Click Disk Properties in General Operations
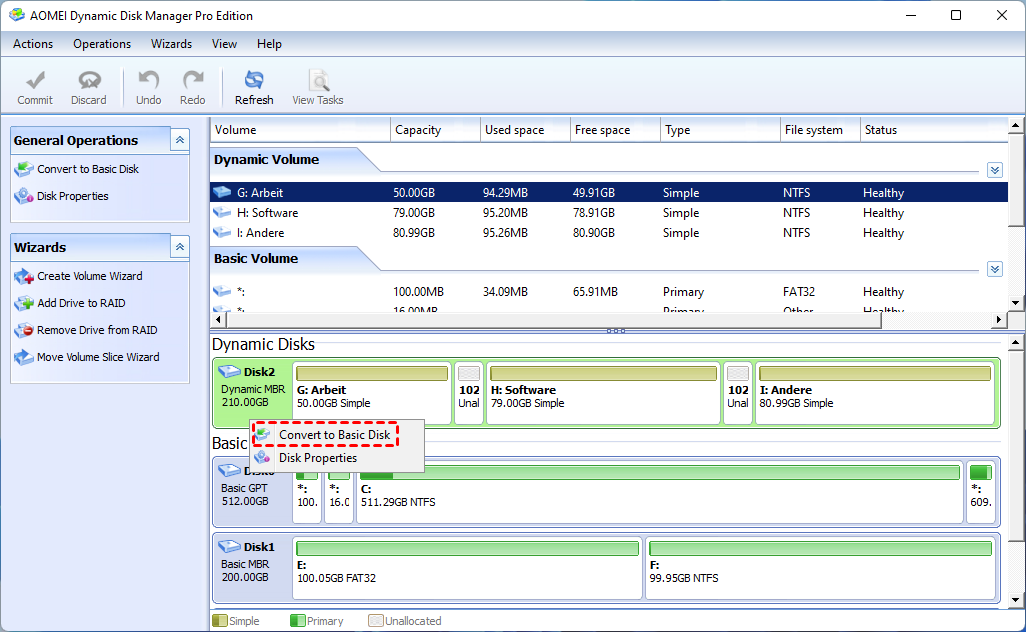The width and height of the screenshot is (1026, 632). [72, 196]
